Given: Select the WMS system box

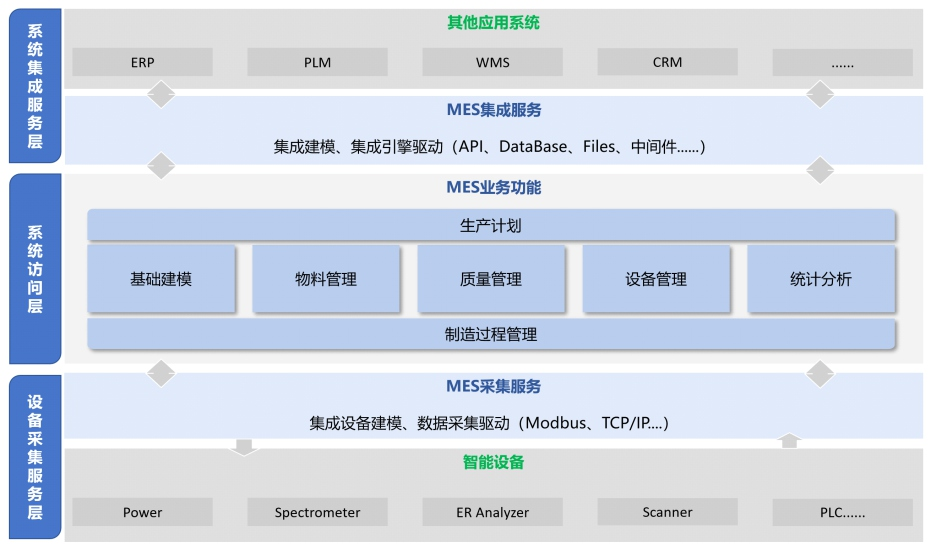Looking at the screenshot, I should (x=492, y=62).
